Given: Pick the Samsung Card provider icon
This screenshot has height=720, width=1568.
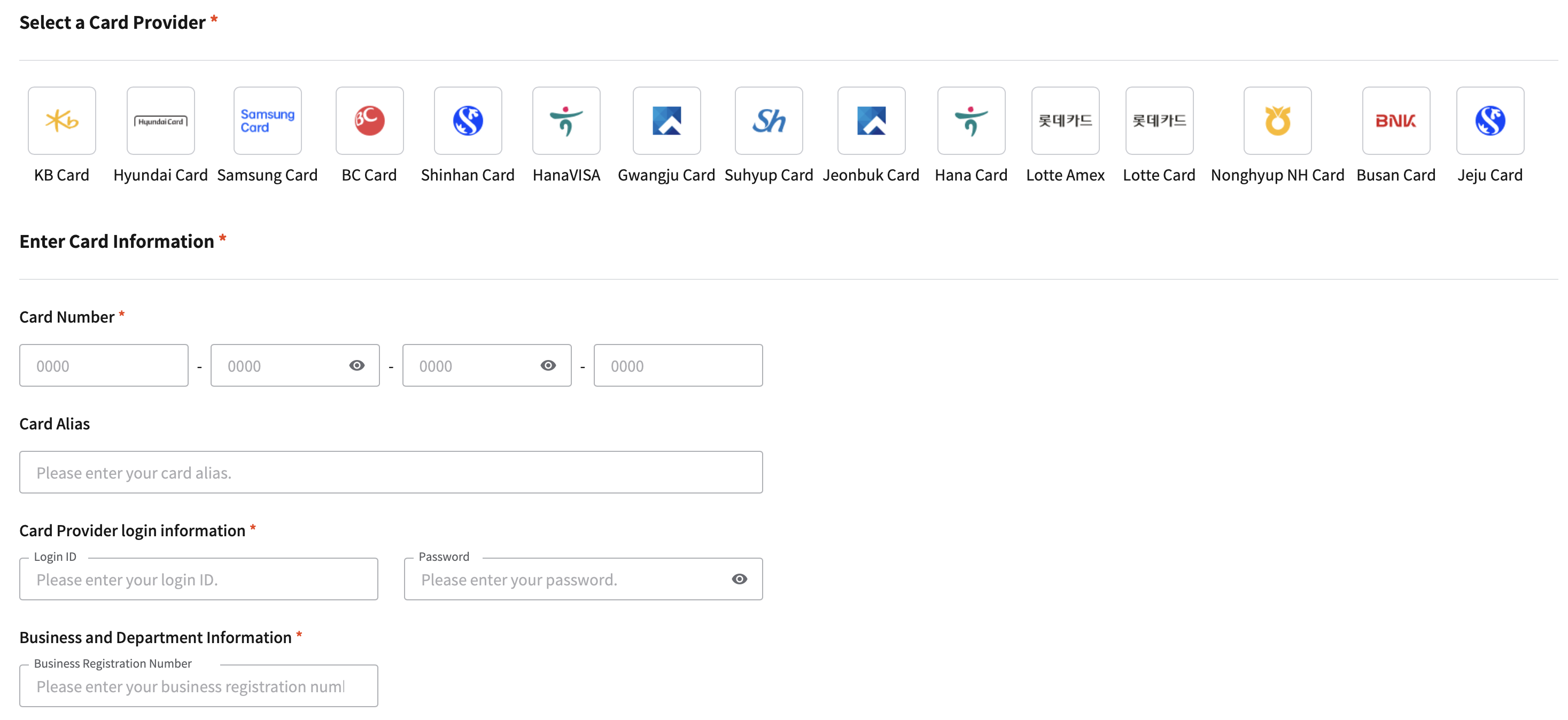Looking at the screenshot, I should pyautogui.click(x=267, y=120).
